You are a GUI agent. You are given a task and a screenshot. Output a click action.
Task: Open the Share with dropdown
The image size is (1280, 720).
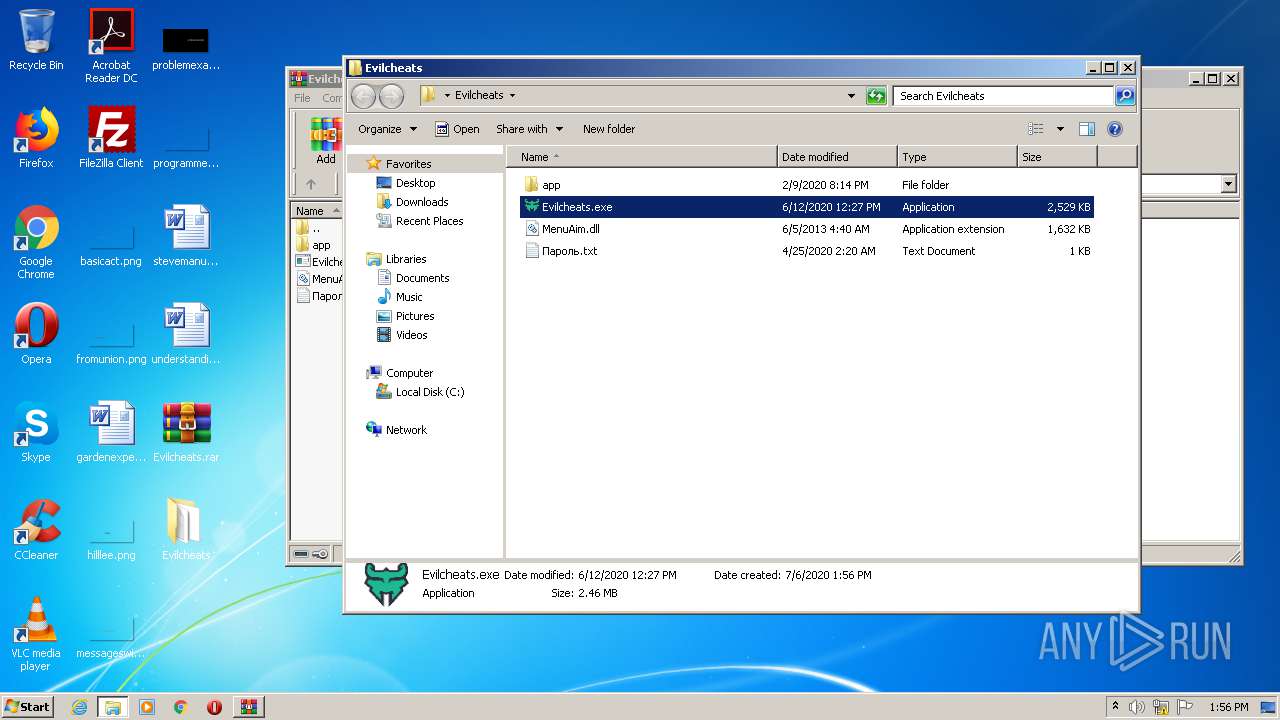(530, 129)
